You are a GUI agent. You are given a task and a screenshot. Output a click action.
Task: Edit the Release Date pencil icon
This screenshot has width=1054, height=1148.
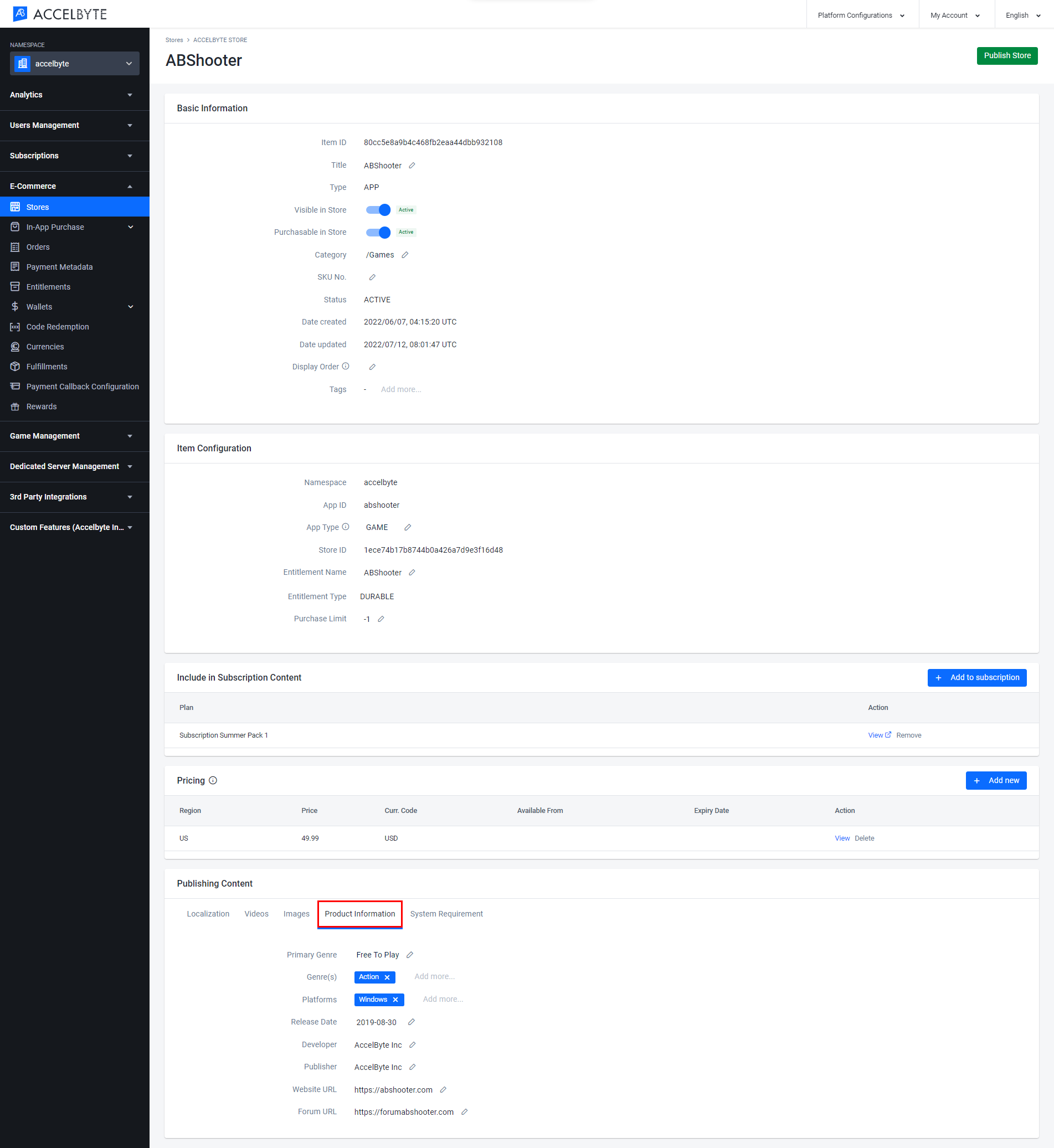pos(411,1022)
